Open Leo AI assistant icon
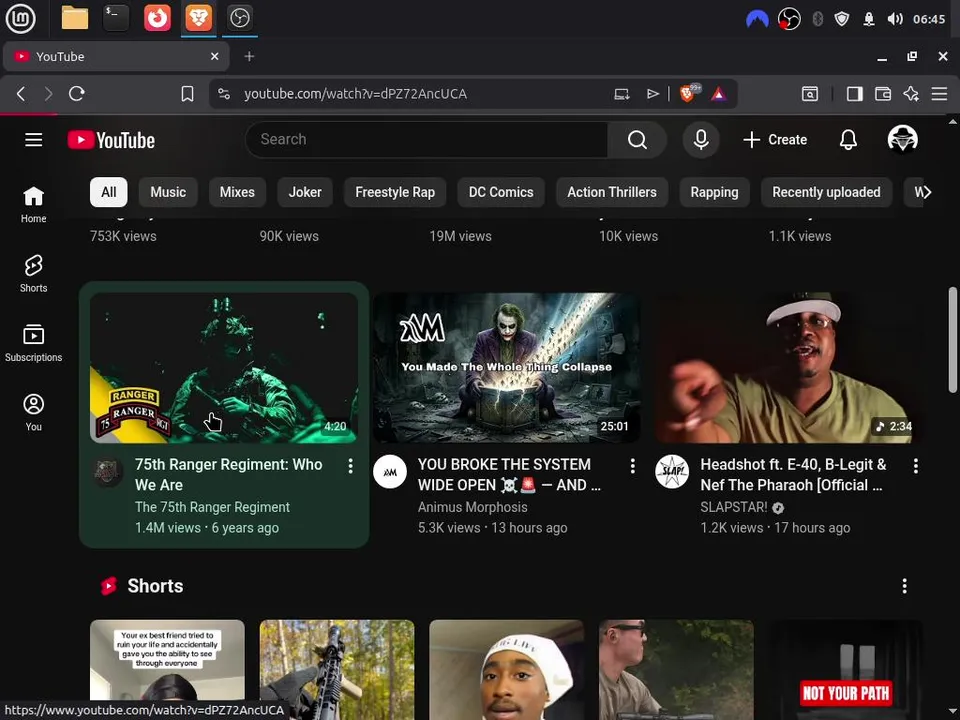 tap(911, 94)
